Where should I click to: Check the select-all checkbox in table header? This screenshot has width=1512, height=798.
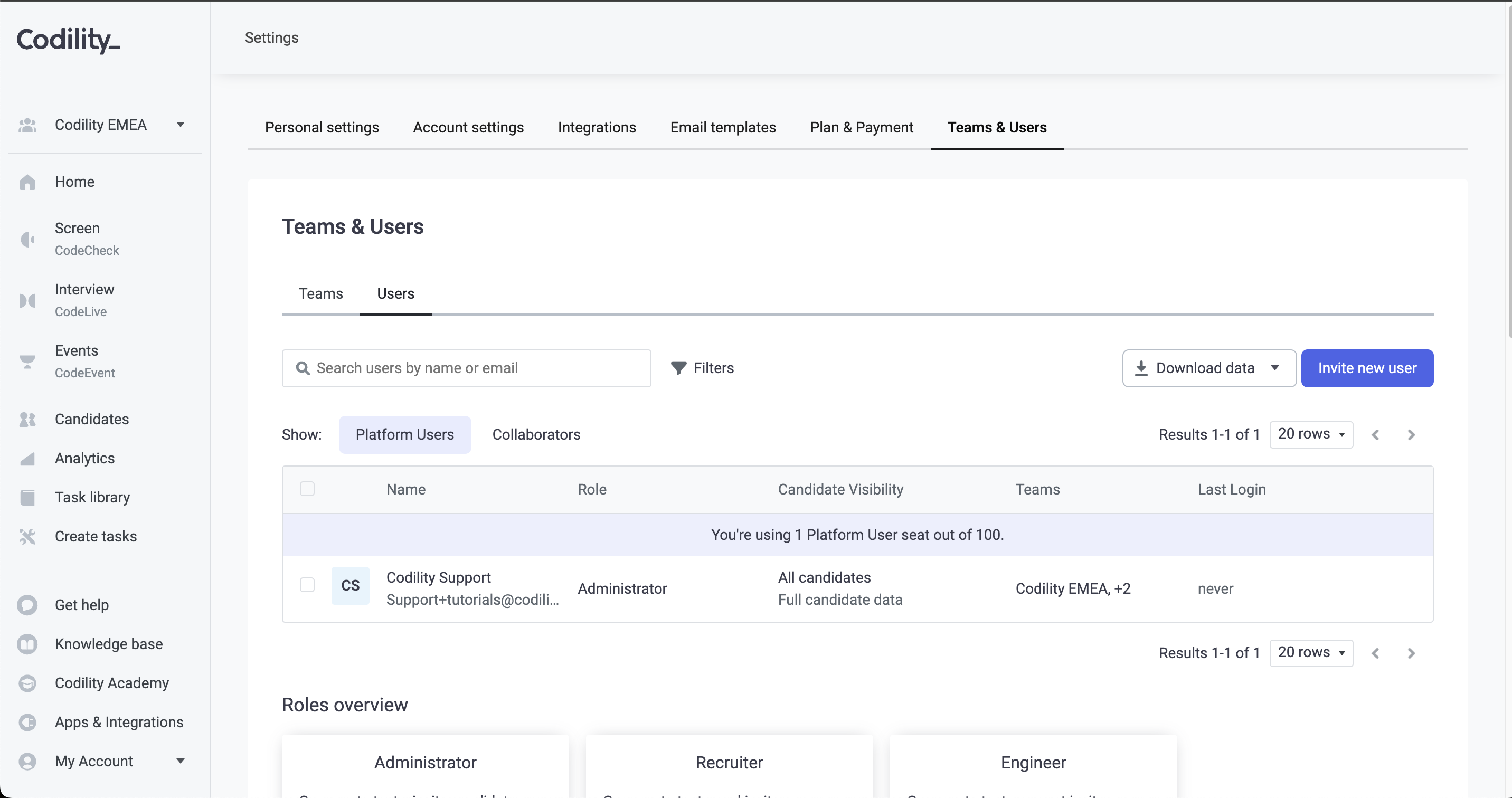(307, 489)
